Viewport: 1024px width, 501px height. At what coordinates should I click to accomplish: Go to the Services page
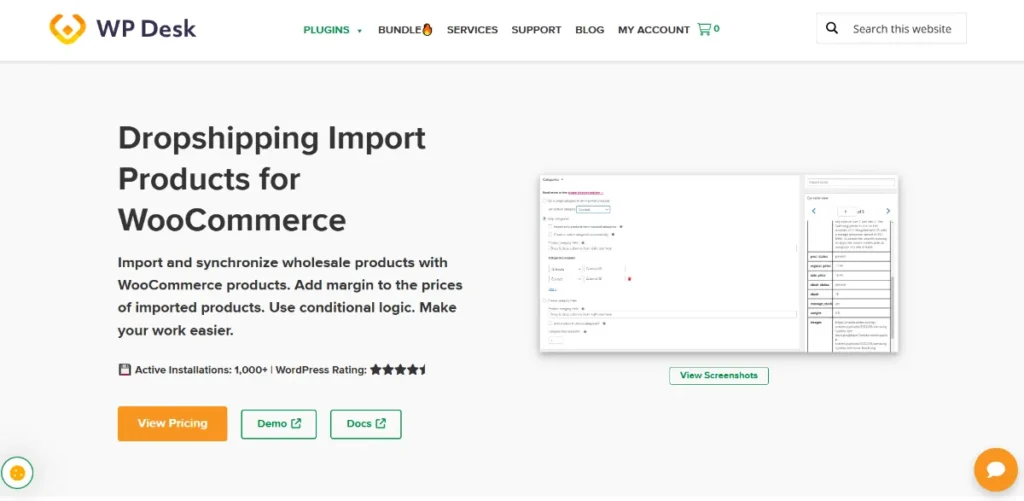point(472,30)
